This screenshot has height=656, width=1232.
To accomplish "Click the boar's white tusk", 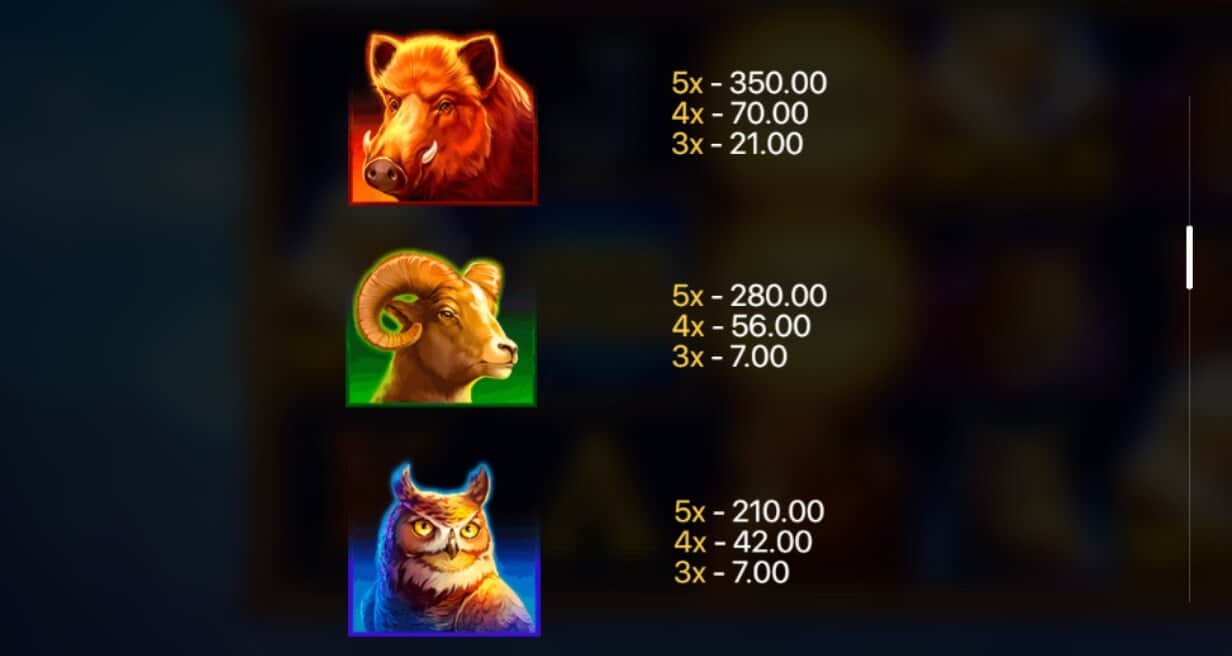I will pyautogui.click(x=429, y=151).
